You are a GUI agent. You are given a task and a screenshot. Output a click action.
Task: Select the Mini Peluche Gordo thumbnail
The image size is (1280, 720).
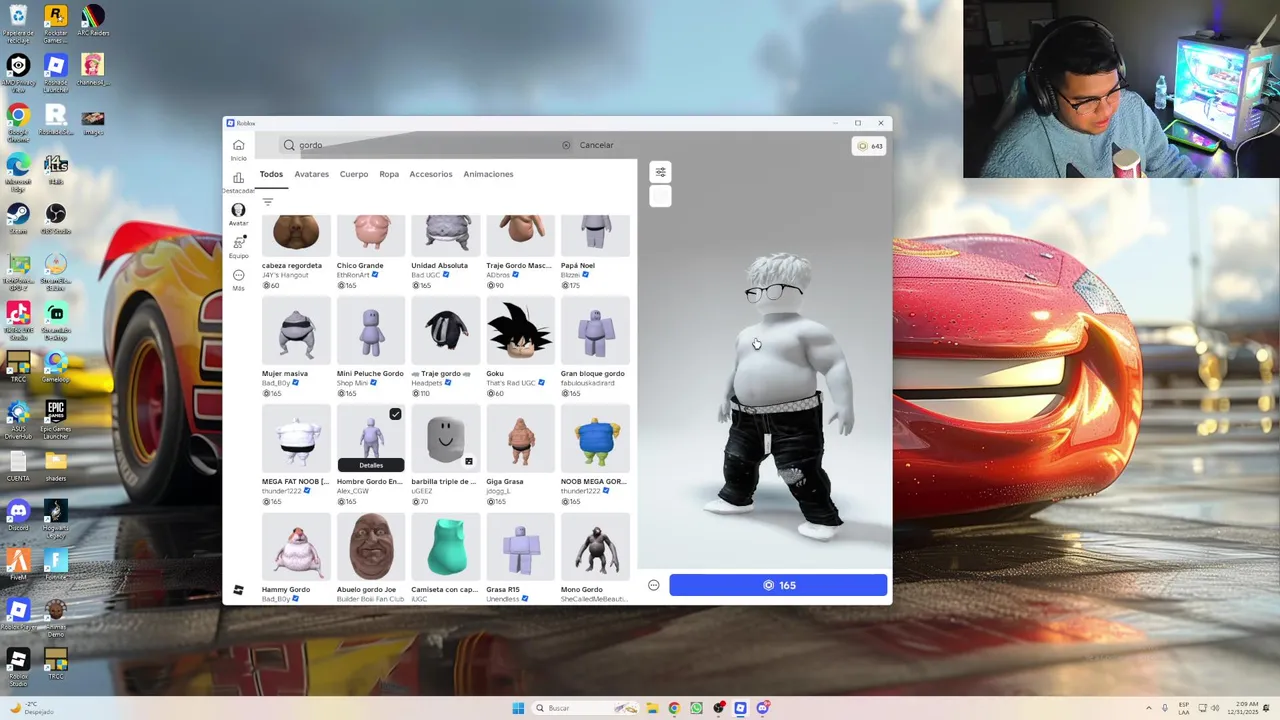click(371, 331)
